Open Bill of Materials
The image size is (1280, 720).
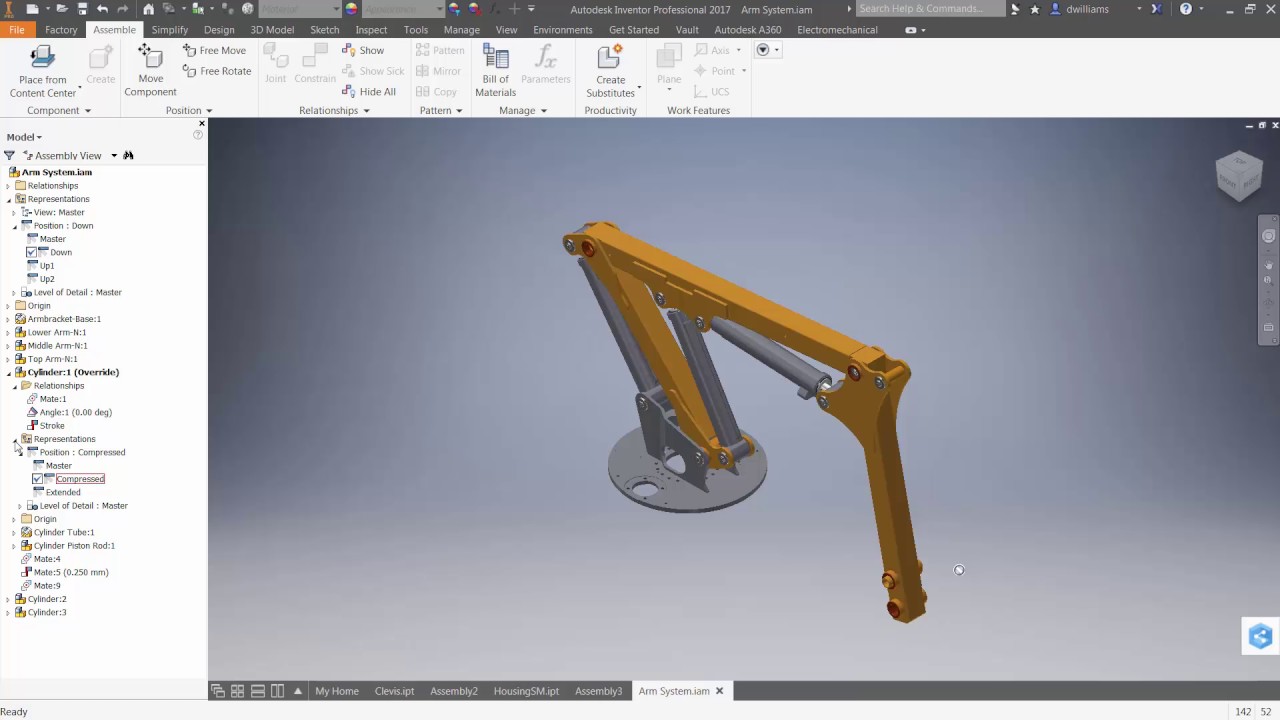(x=495, y=70)
